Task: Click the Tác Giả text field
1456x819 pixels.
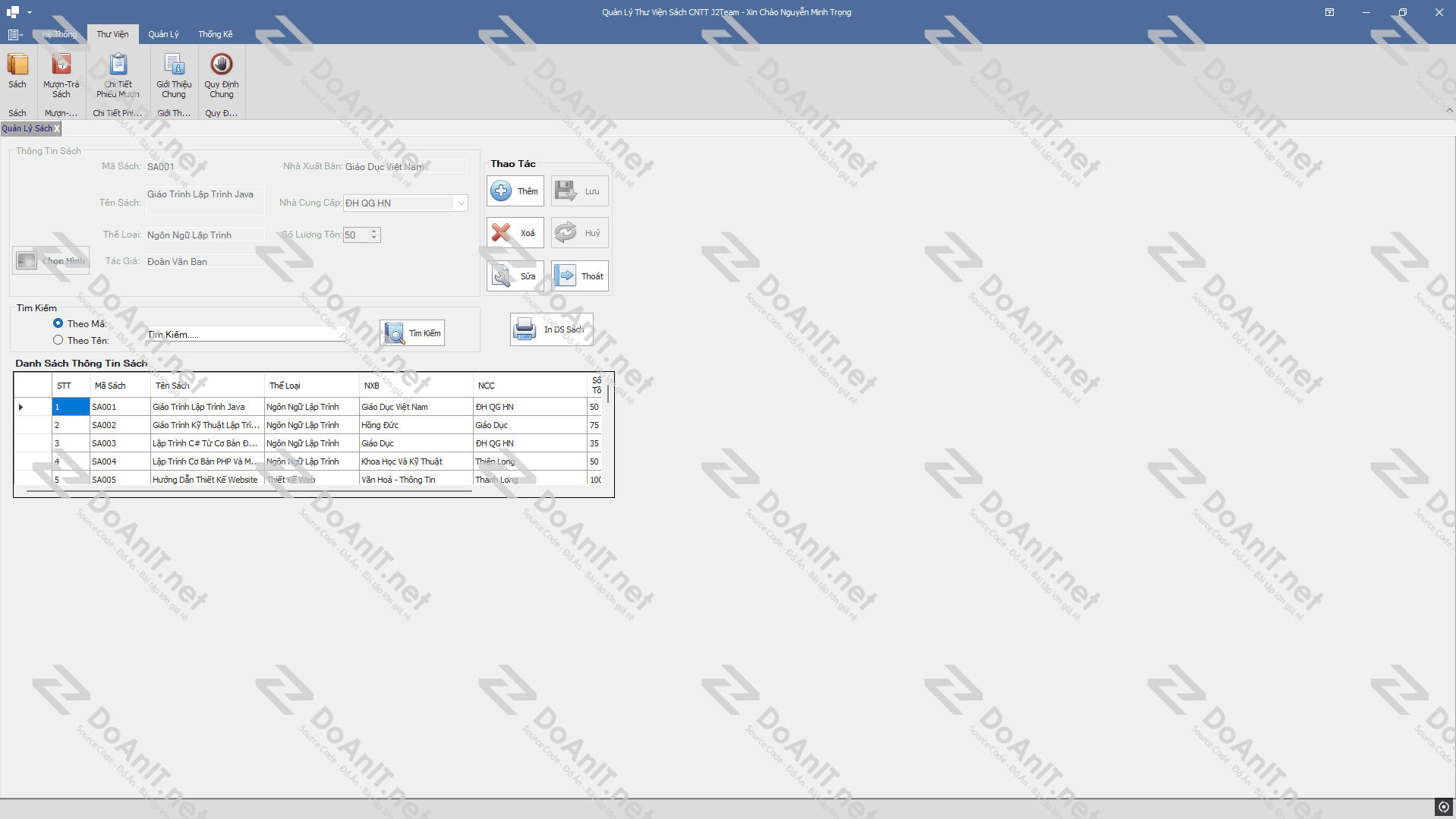Action: [205, 261]
